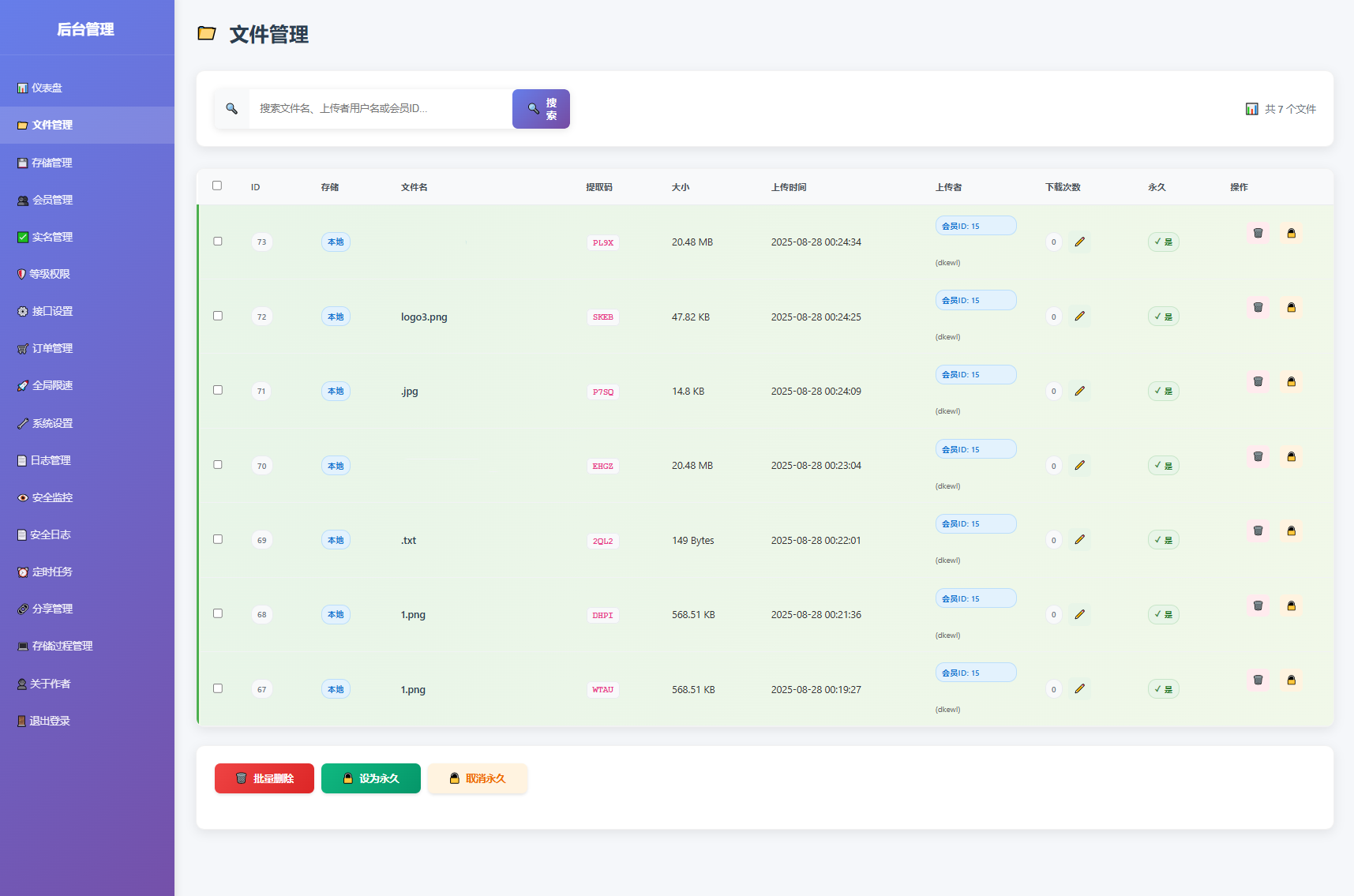Click the lock icon for logo3.png row
This screenshot has height=896, width=1354.
[x=1292, y=308]
